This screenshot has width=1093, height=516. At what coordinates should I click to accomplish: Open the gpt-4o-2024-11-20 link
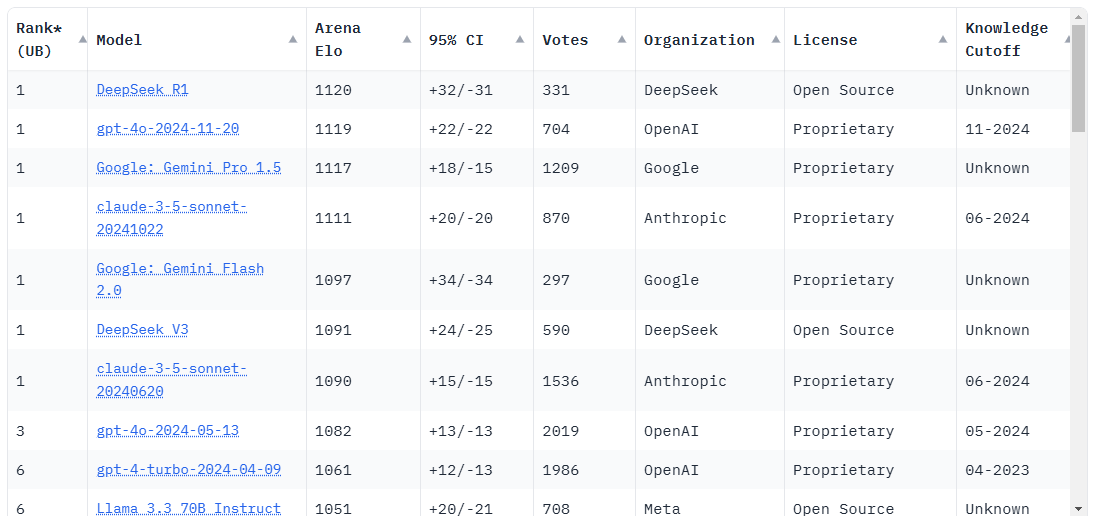coord(167,129)
